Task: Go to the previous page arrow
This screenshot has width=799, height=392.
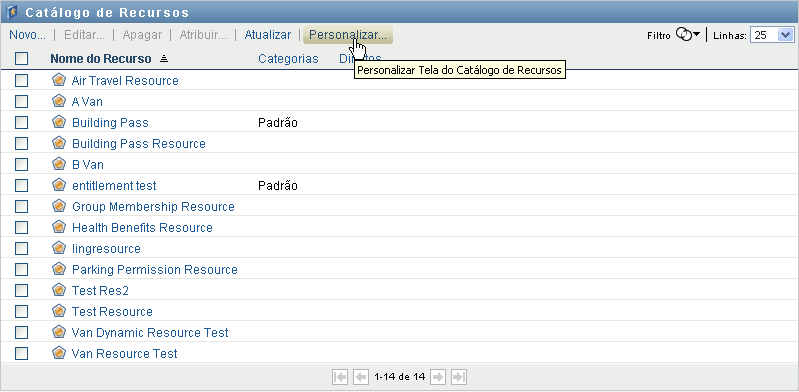Action: pyautogui.click(x=361, y=377)
